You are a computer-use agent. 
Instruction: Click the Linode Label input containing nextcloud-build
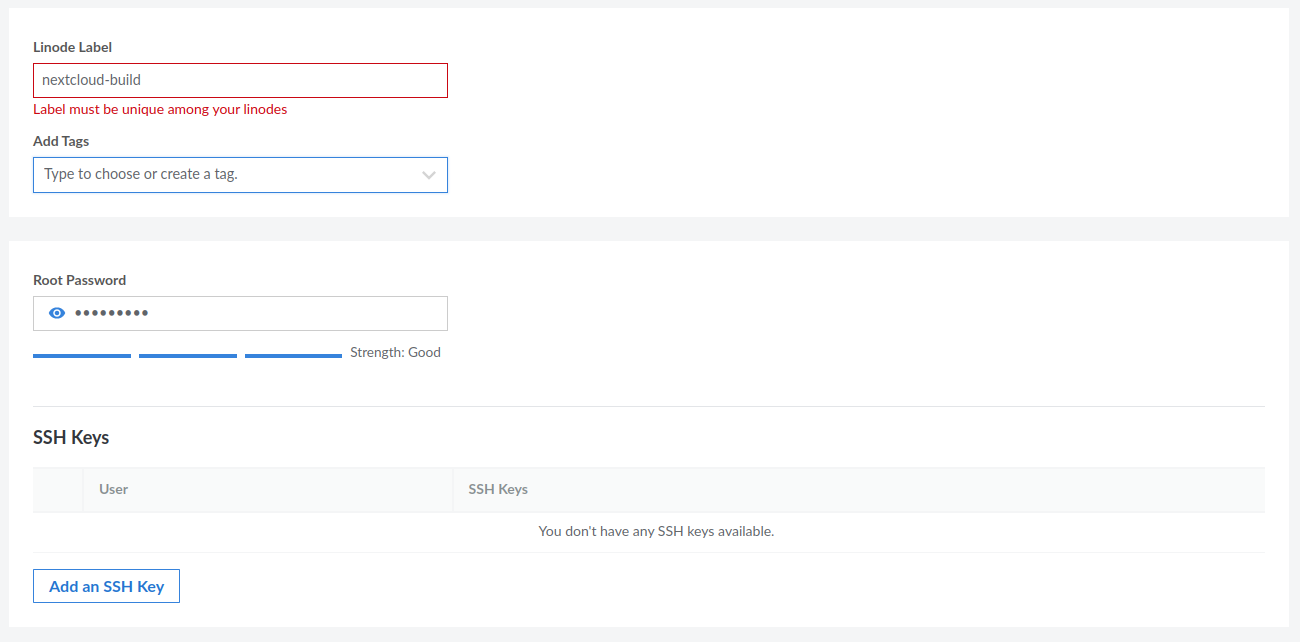point(240,80)
